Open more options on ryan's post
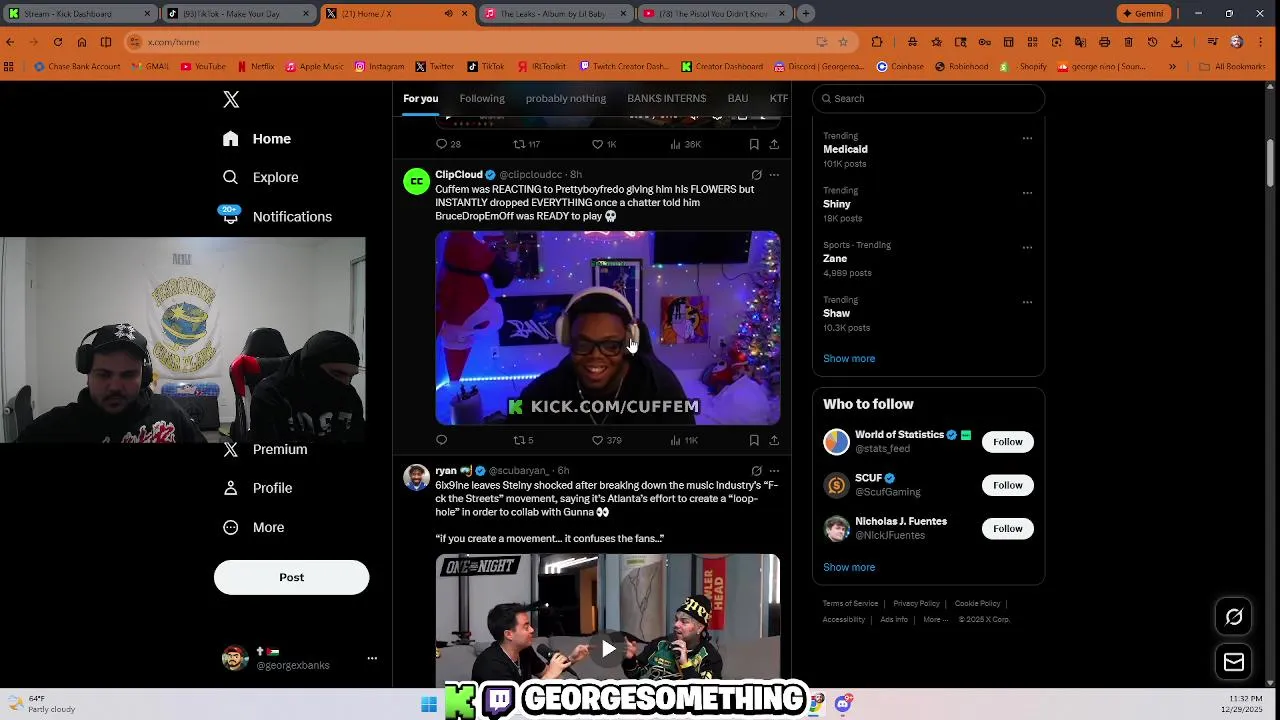1280x720 pixels. [x=774, y=471]
